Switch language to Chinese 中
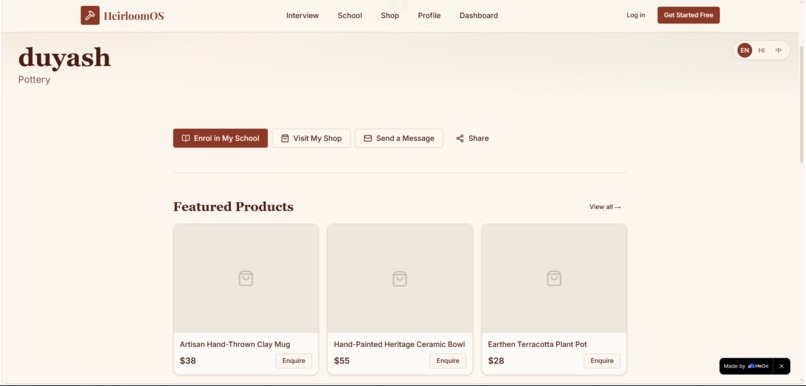This screenshot has height=386, width=806. coord(778,50)
